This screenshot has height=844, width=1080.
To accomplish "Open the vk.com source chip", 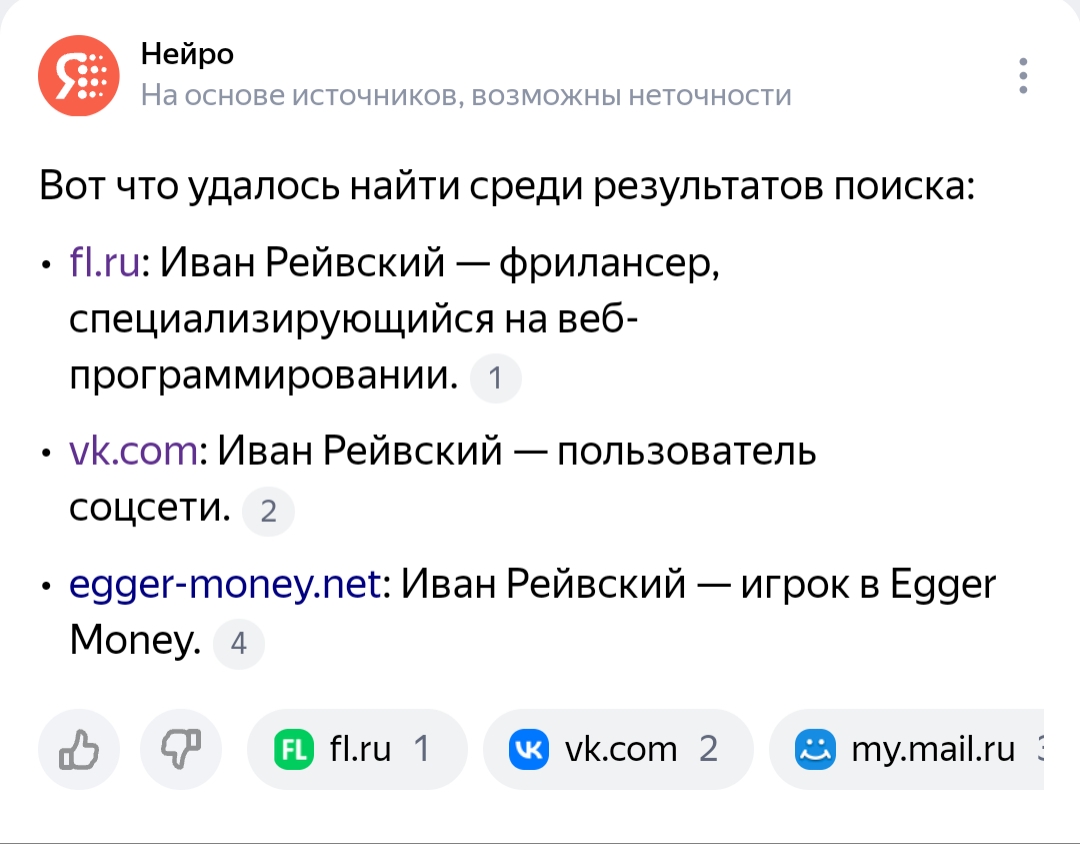I will pyautogui.click(x=617, y=749).
